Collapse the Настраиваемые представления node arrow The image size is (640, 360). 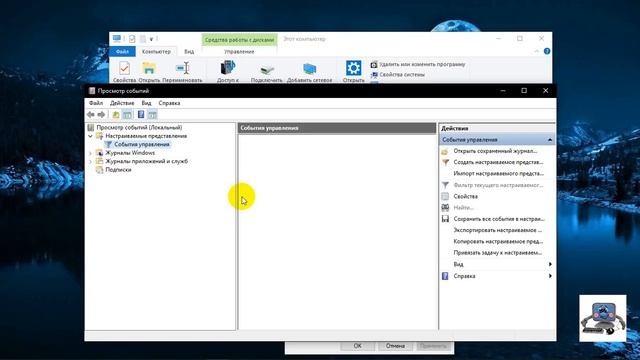pos(91,136)
